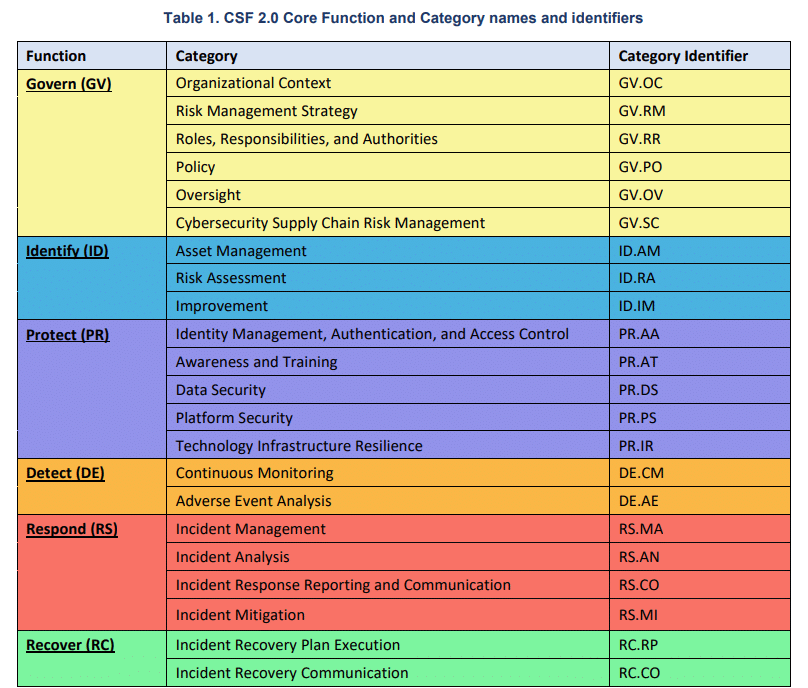Click the 'Improvement' category cell
Image resolution: width=808 pixels, height=688 pixels.
pyautogui.click(x=388, y=306)
